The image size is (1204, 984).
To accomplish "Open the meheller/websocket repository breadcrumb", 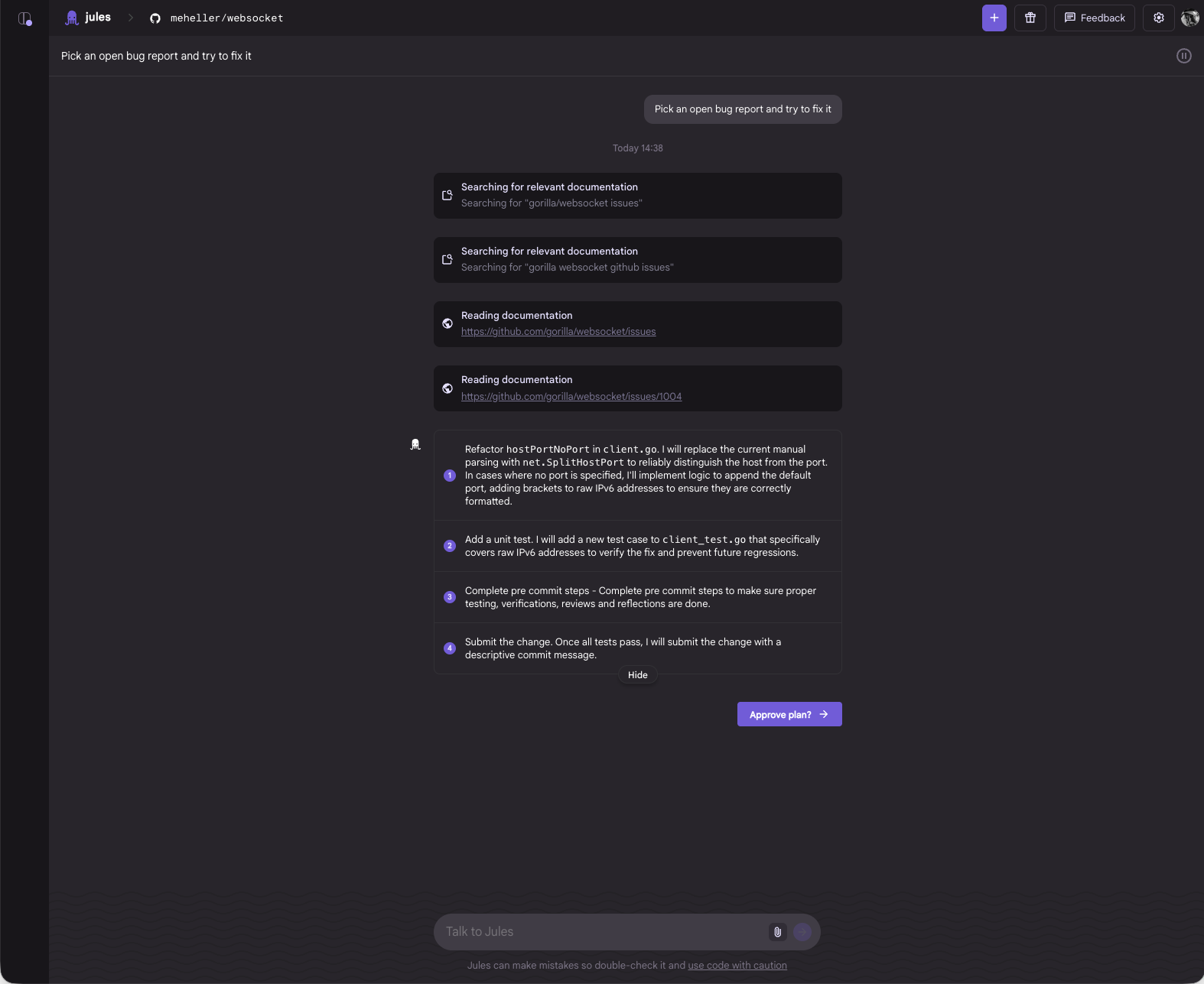I will 226,18.
